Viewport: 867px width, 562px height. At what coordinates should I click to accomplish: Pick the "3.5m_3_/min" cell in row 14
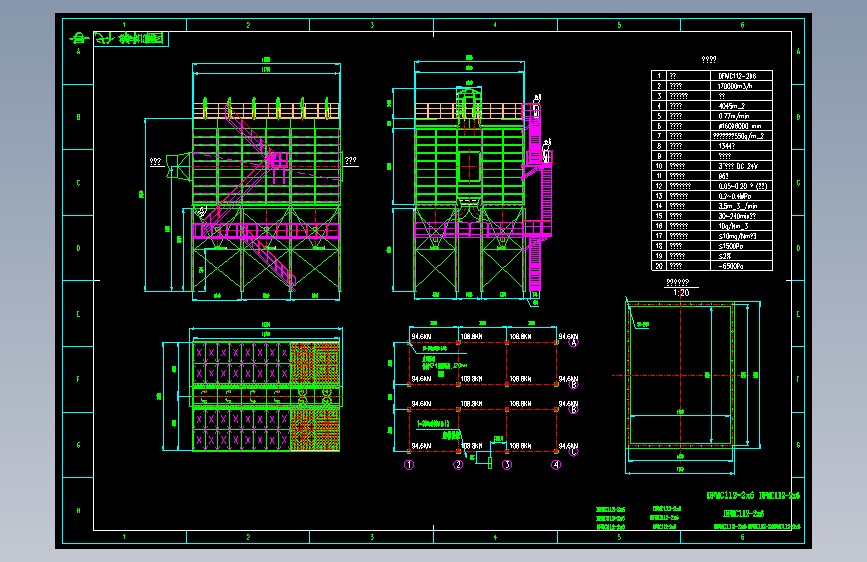[x=738, y=206]
